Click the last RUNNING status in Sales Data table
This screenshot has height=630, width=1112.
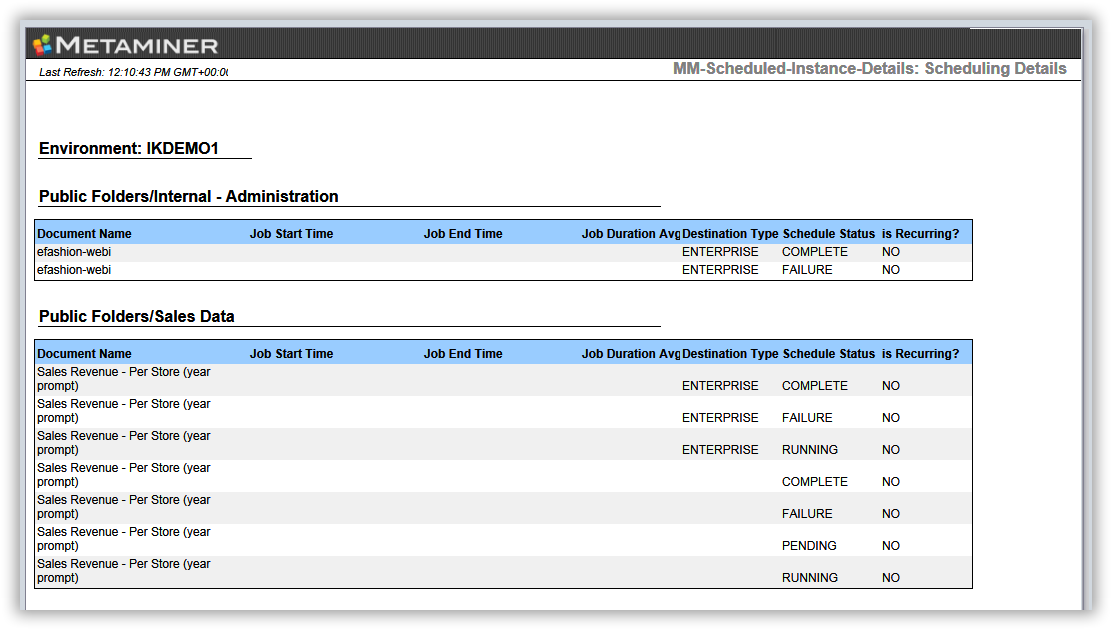810,578
